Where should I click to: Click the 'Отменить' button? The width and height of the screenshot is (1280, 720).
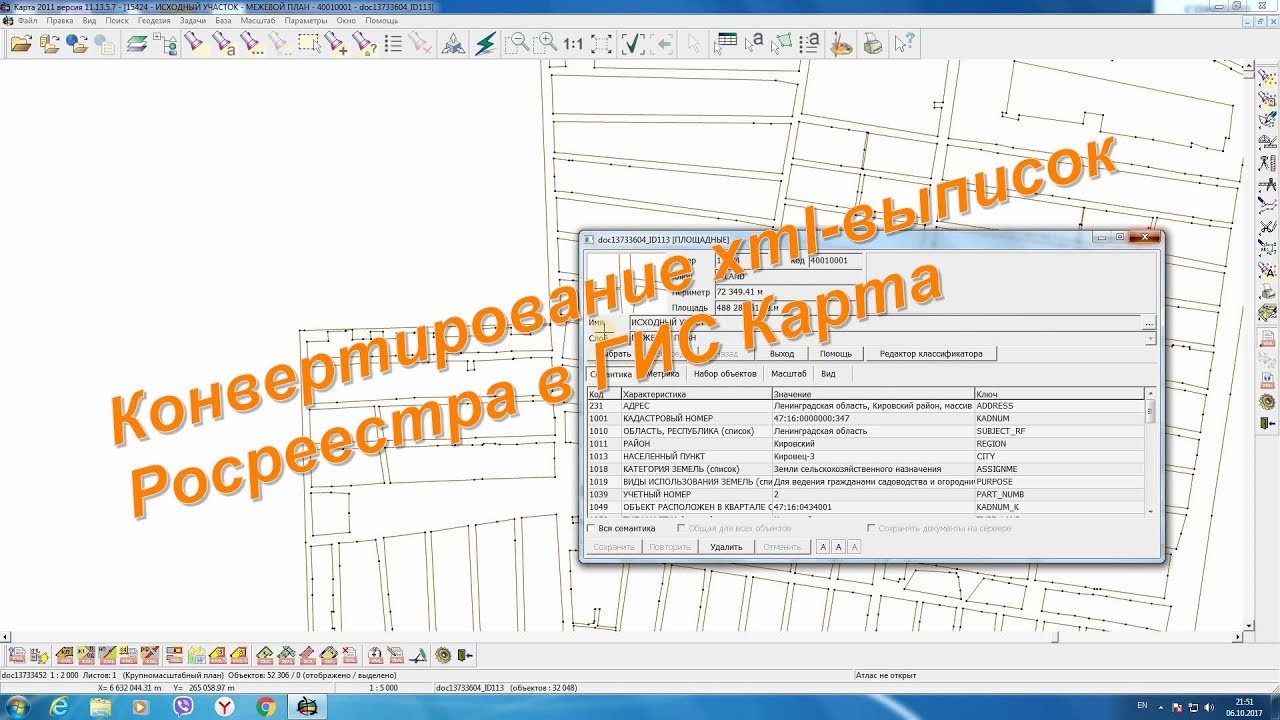pos(782,547)
